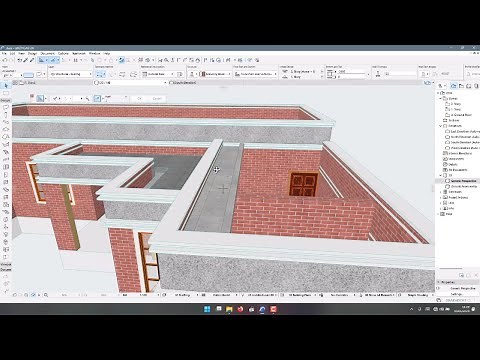Open the Layout Book in Navigator

click(469, 86)
